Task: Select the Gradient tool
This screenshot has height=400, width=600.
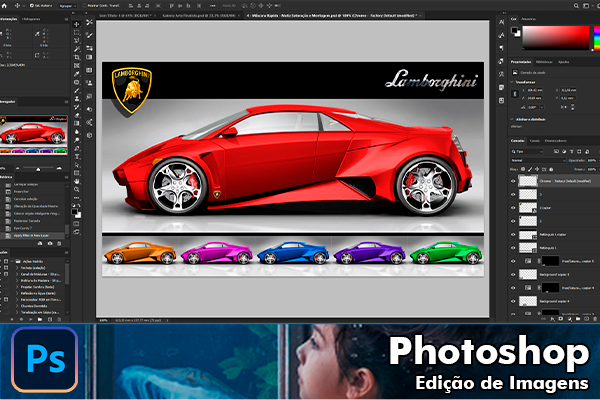Action: click(77, 123)
